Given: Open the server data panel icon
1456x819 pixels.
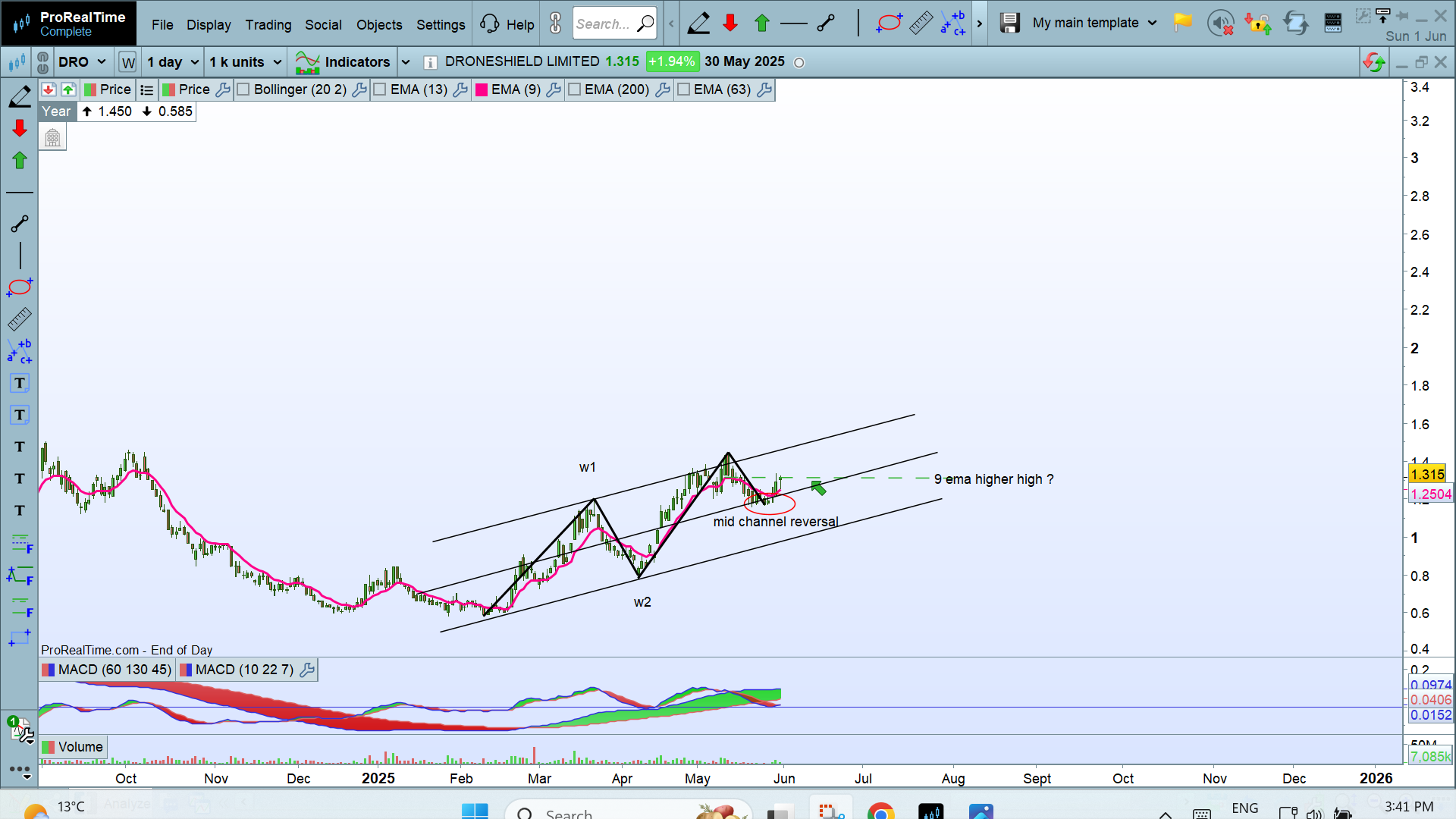Looking at the screenshot, I should 1333,24.
